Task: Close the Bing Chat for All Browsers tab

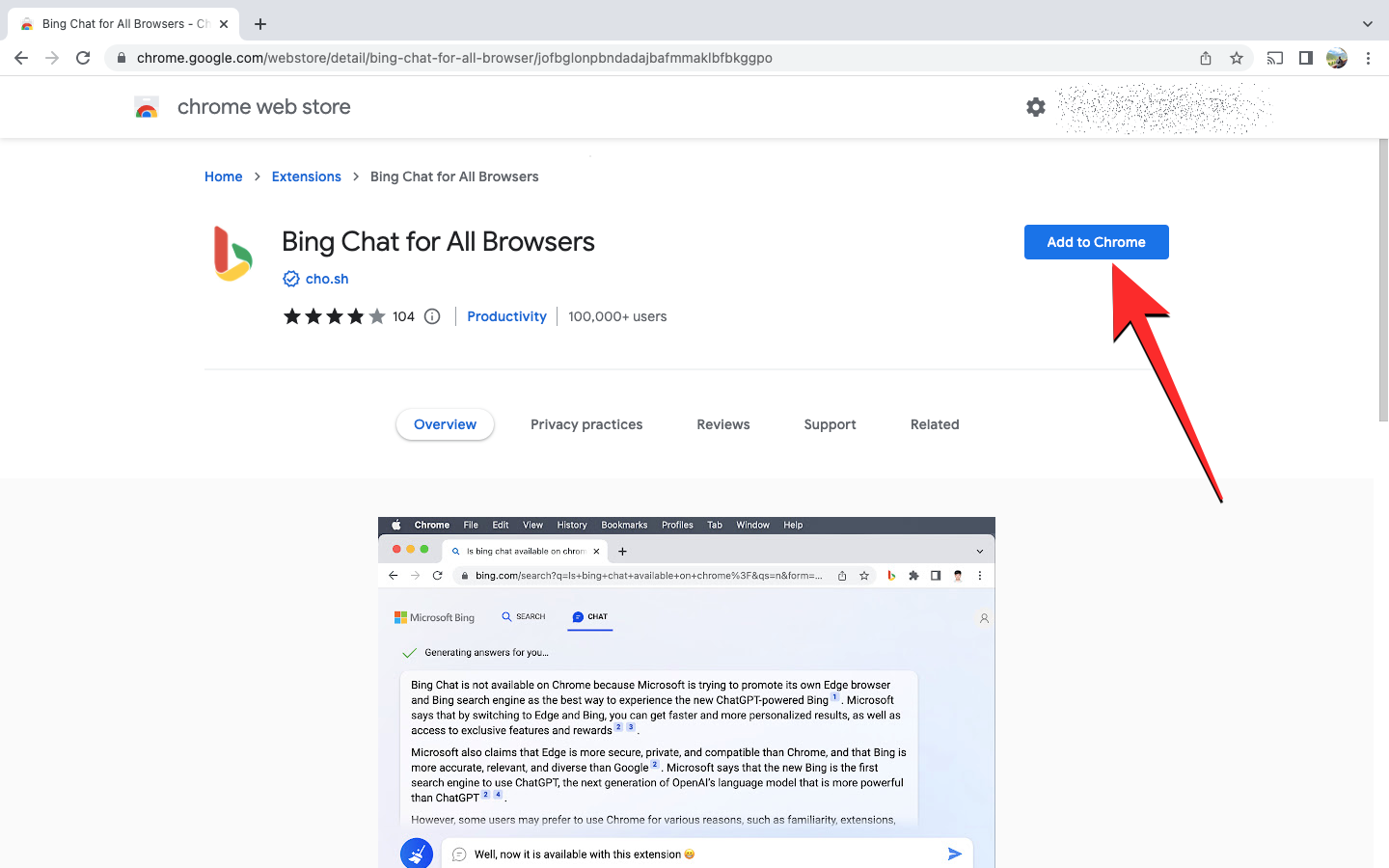Action: click(x=224, y=24)
